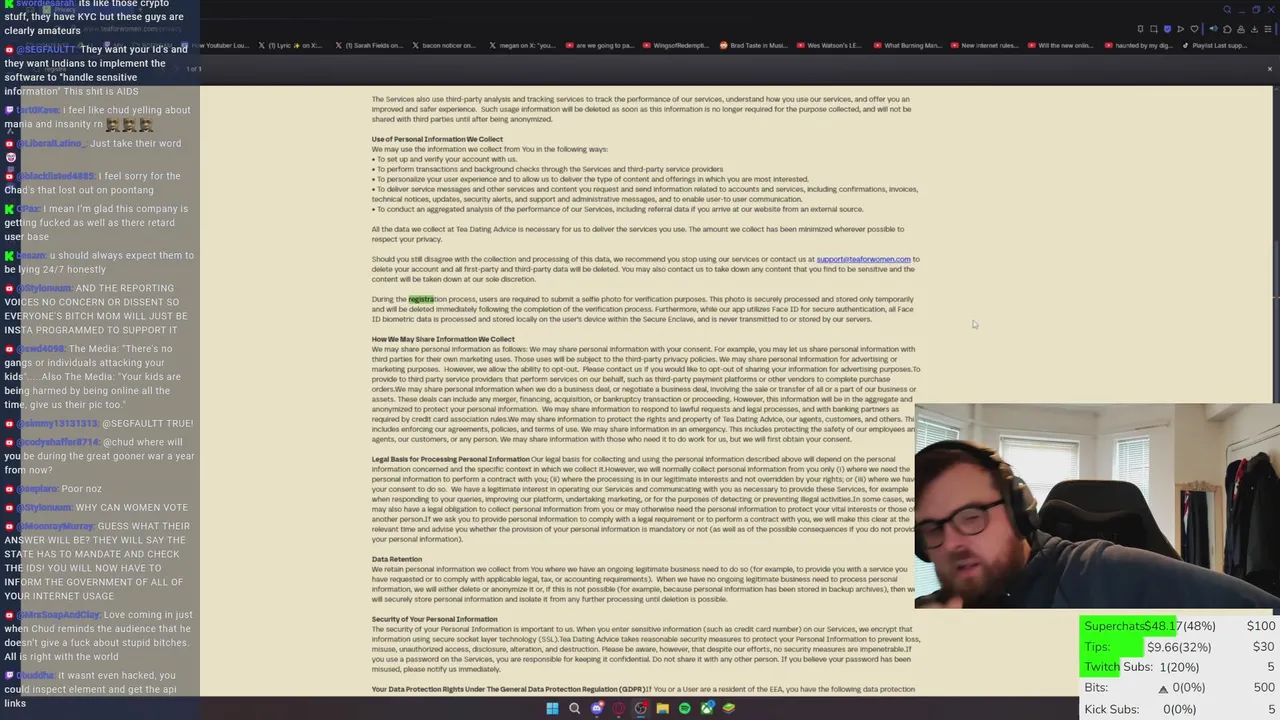Image resolution: width=1280 pixels, height=720 pixels.
Task: Open the profile account icon
Action: (x=1241, y=29)
